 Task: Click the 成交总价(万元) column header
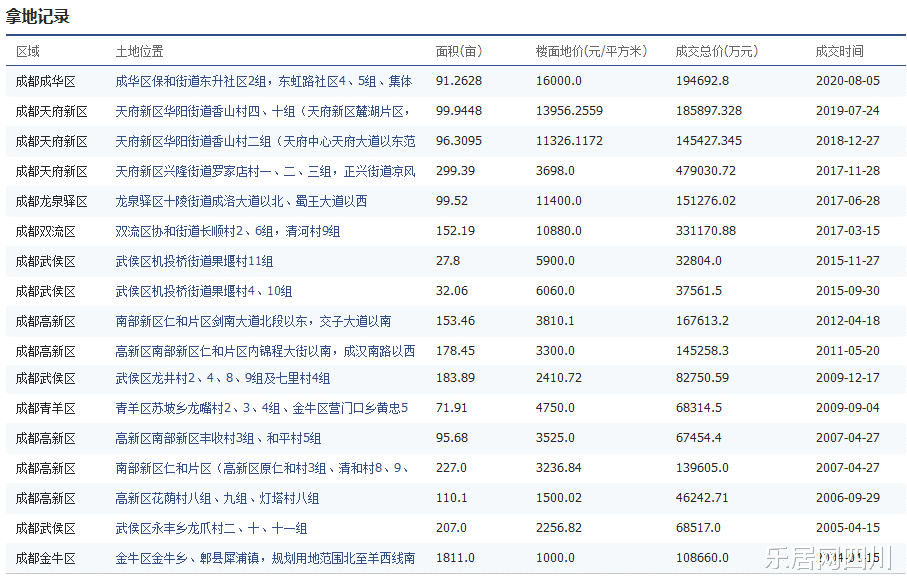click(x=717, y=52)
